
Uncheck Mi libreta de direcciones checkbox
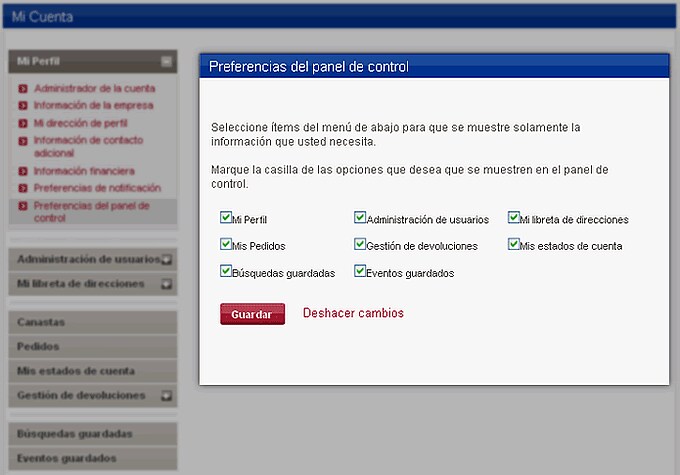pyautogui.click(x=514, y=218)
